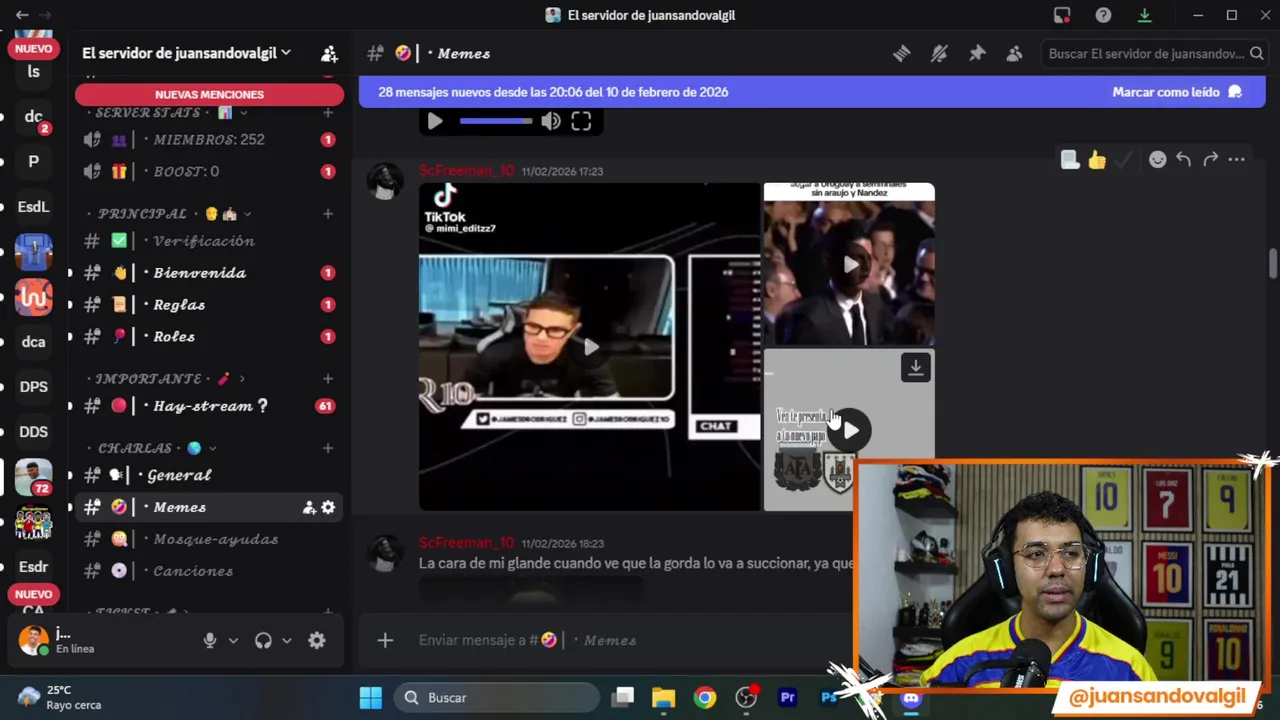This screenshot has width=1280, height=720.
Task: Toggle fullscreen on the media player
Action: pyautogui.click(x=581, y=121)
